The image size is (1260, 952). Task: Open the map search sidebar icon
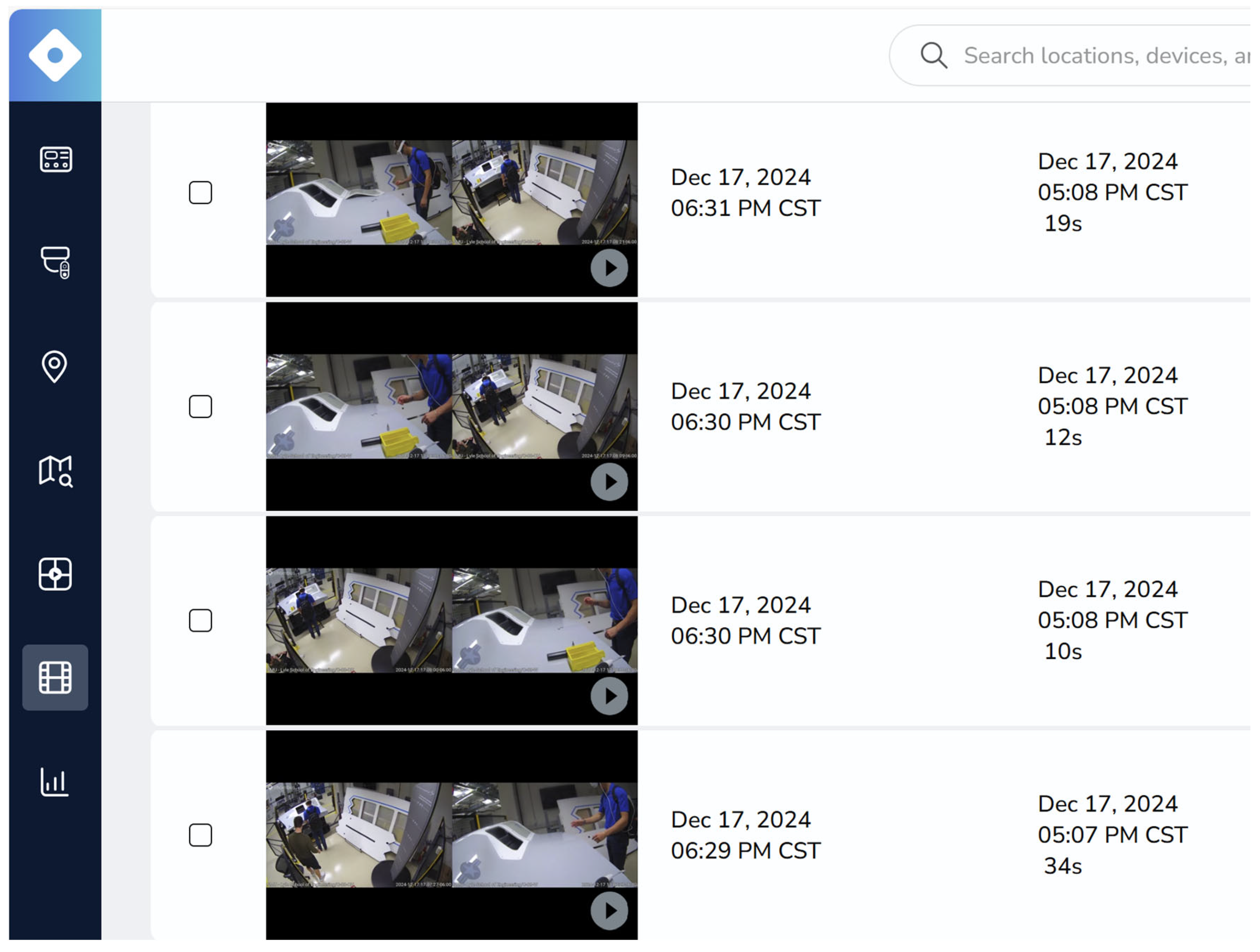tap(55, 471)
